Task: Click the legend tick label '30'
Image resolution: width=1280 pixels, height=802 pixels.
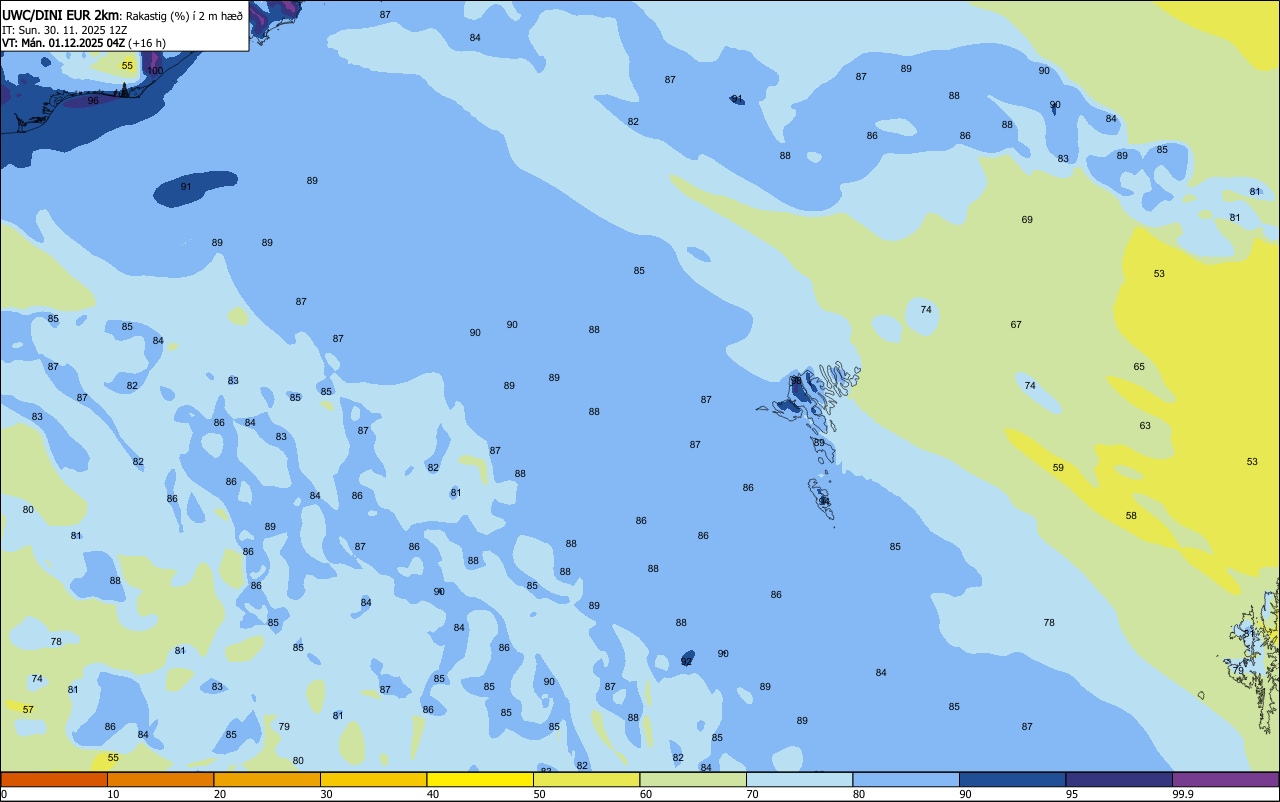Action: [x=326, y=794]
